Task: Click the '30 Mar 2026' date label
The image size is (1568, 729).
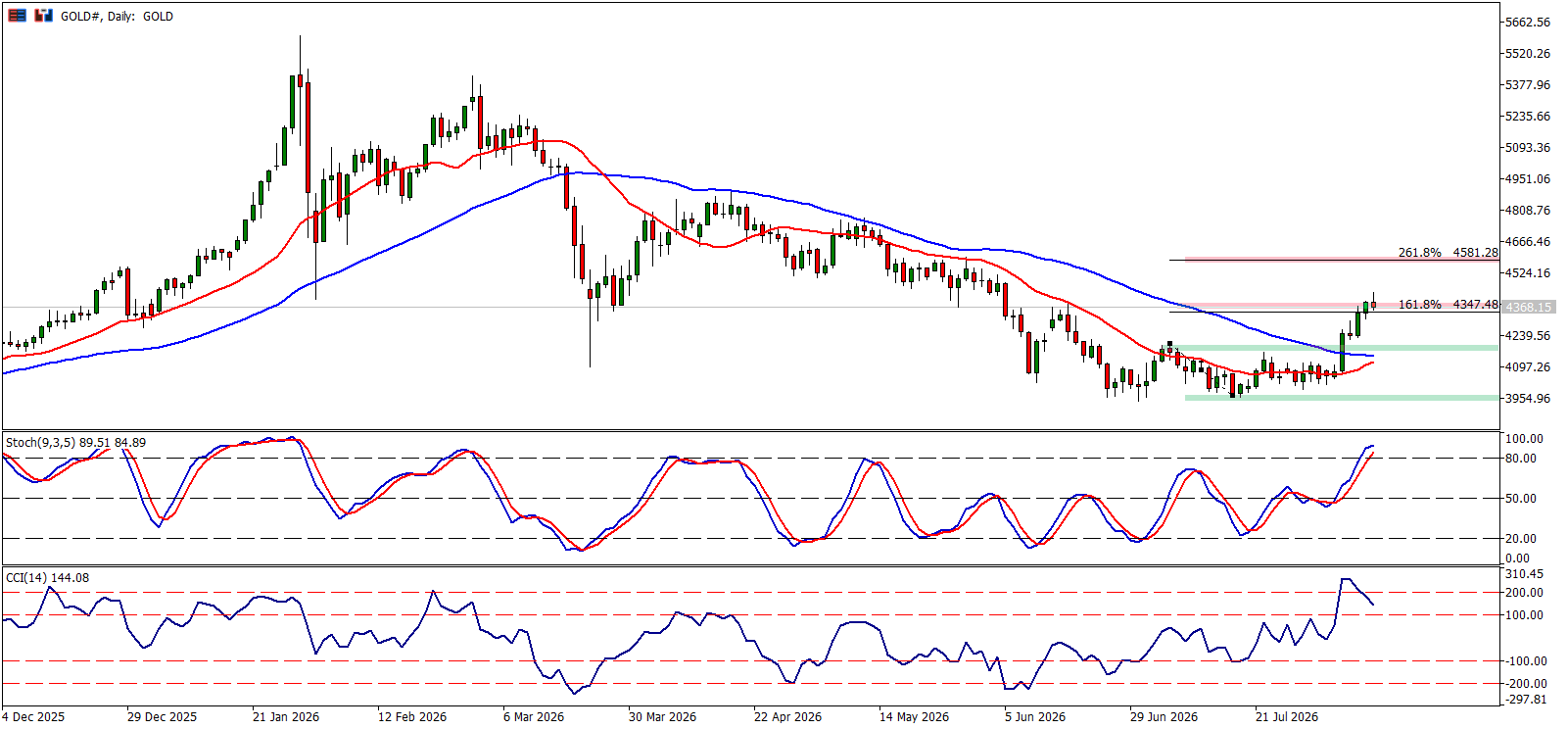Action: (x=662, y=717)
